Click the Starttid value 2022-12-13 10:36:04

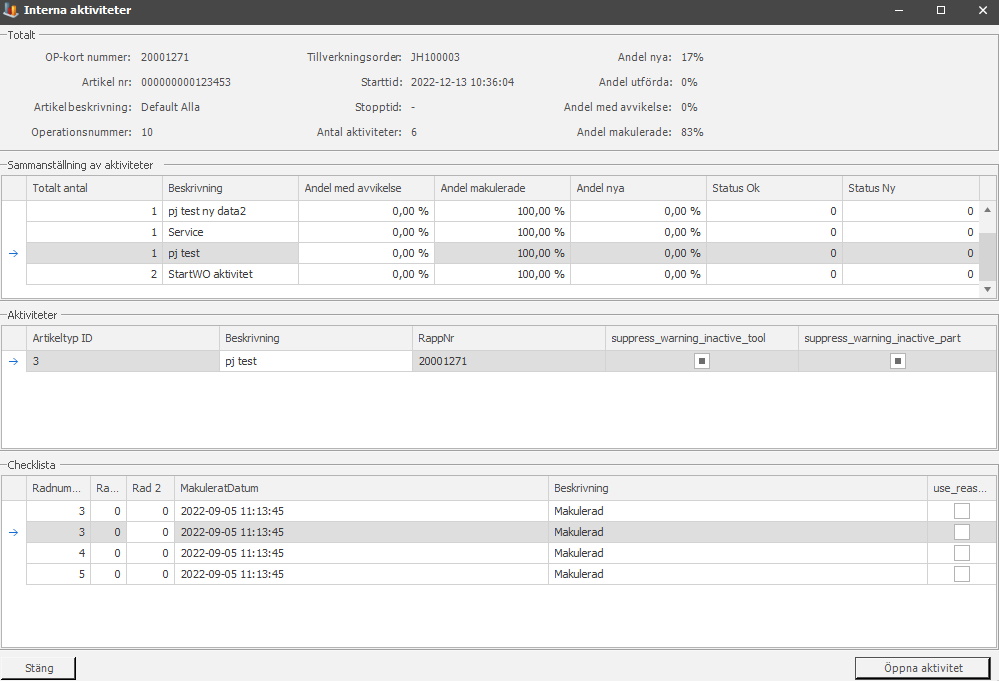pos(462,82)
